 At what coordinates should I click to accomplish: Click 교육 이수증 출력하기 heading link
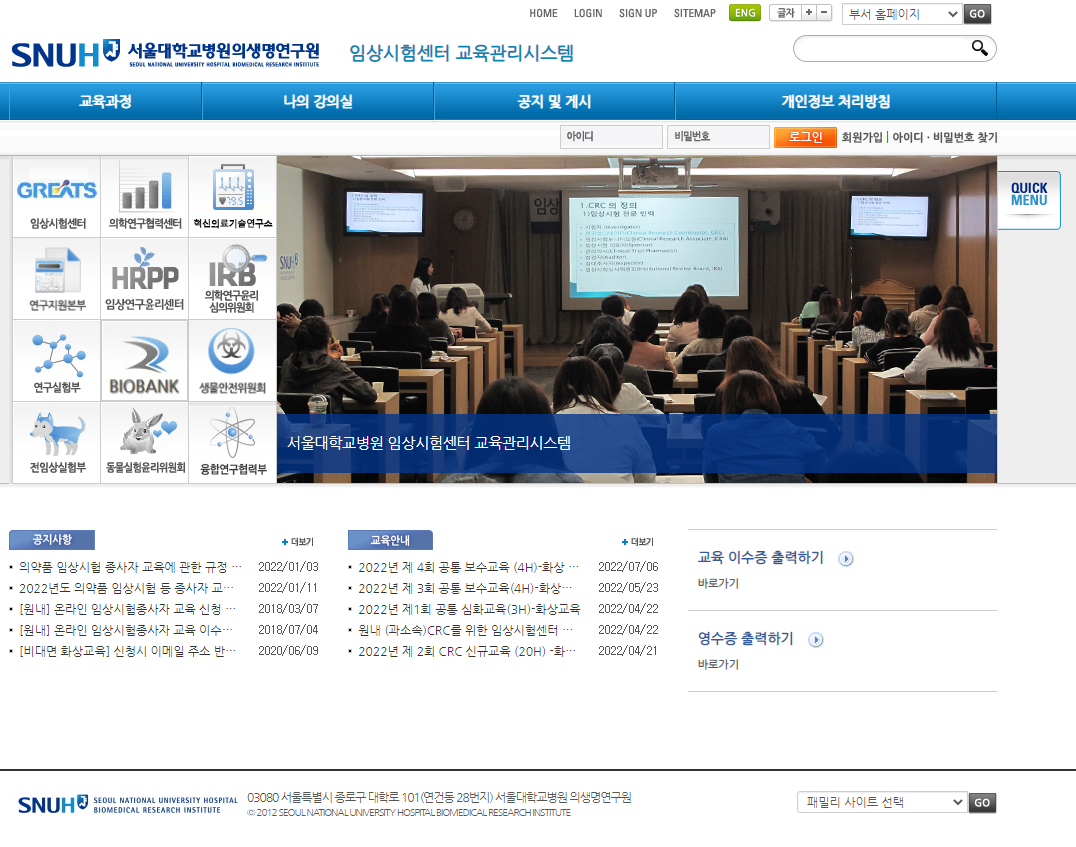click(760, 557)
